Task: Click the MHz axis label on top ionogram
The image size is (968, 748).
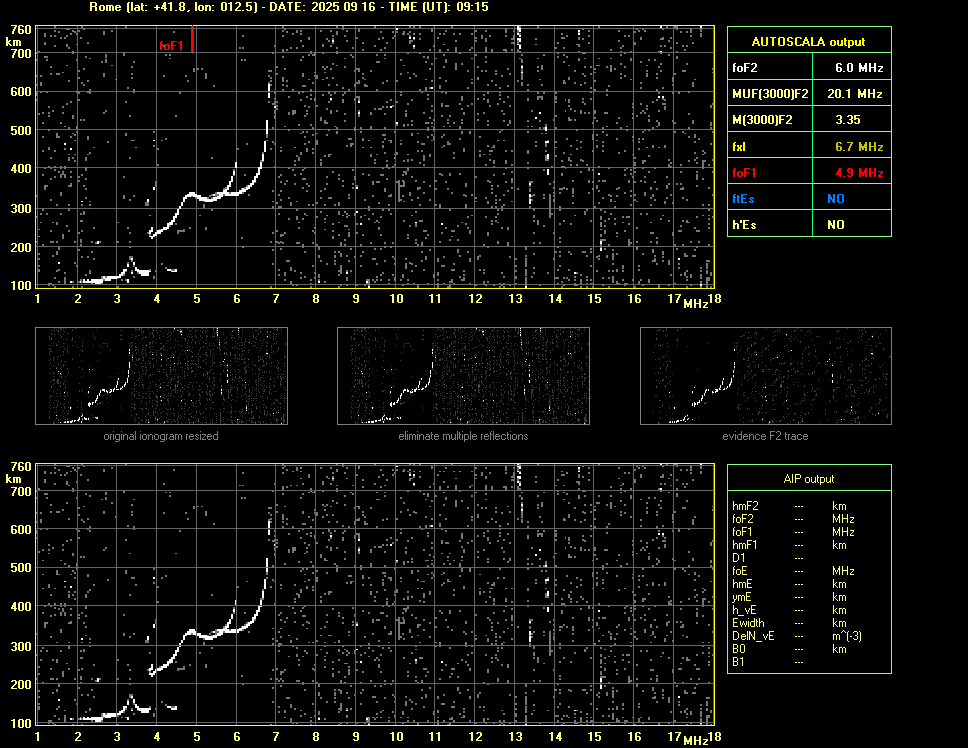Action: [x=695, y=303]
